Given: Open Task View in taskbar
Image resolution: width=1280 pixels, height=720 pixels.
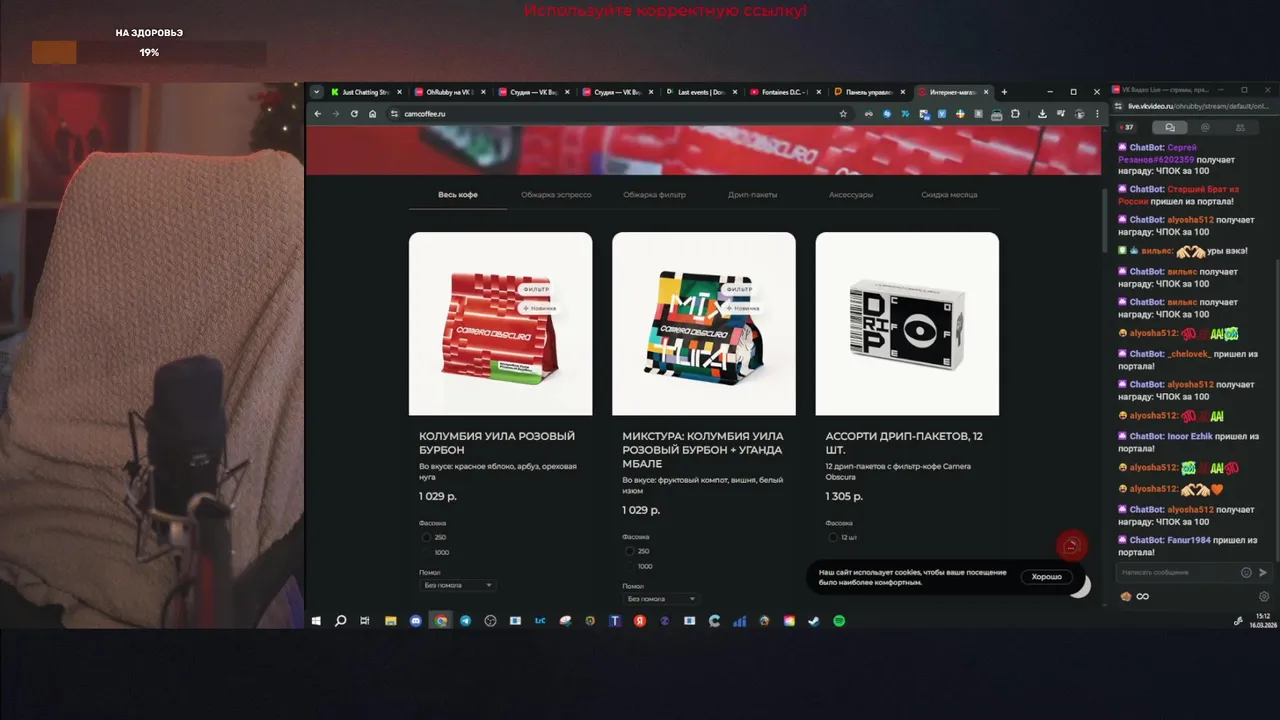Looking at the screenshot, I should click(365, 621).
